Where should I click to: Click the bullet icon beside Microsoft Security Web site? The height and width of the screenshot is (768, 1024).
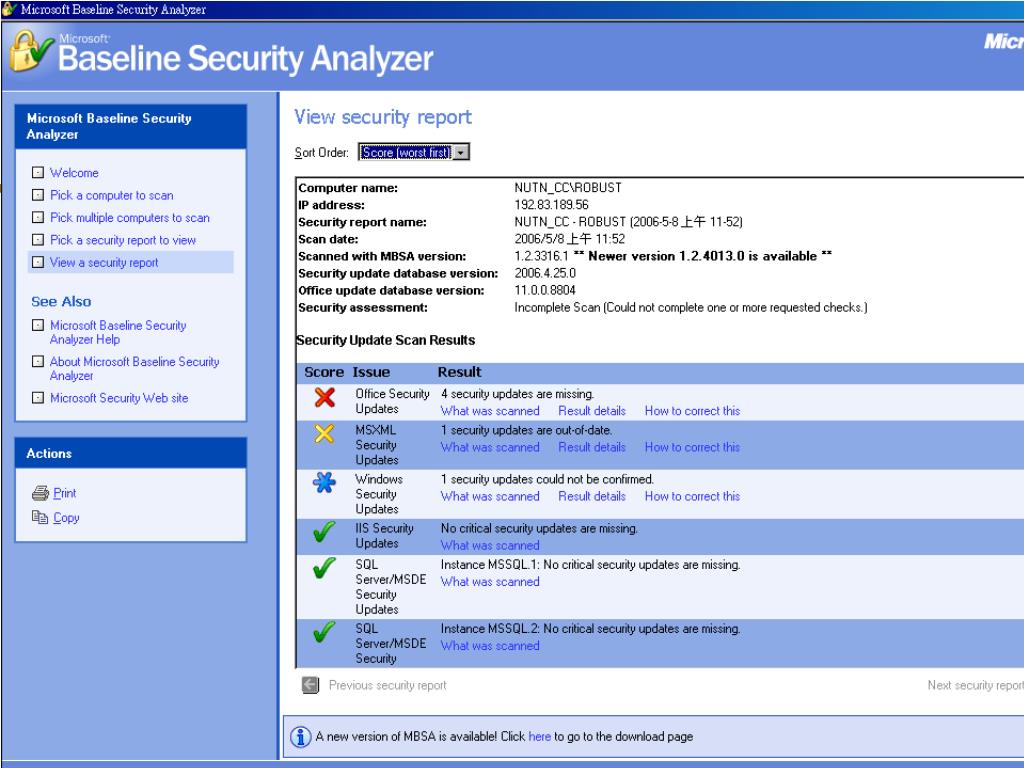click(38, 398)
